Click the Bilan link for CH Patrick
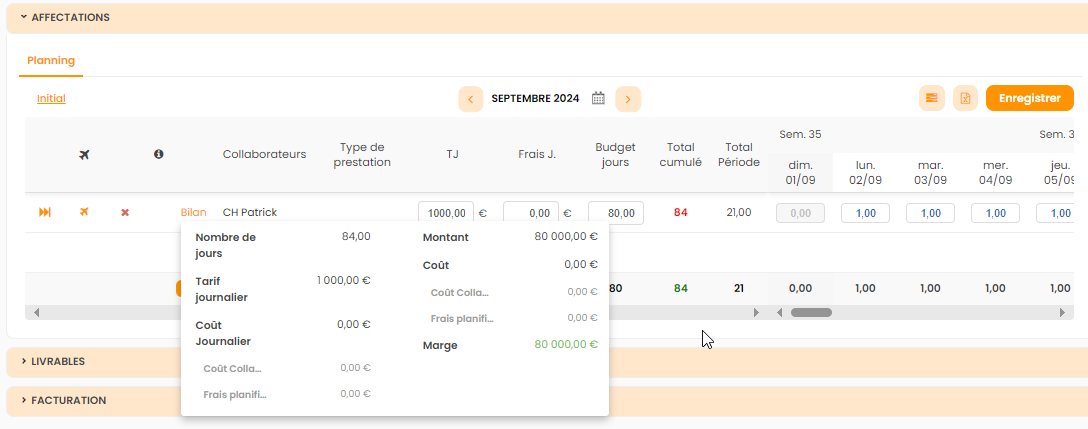Image resolution: width=1088 pixels, height=429 pixels. click(193, 212)
